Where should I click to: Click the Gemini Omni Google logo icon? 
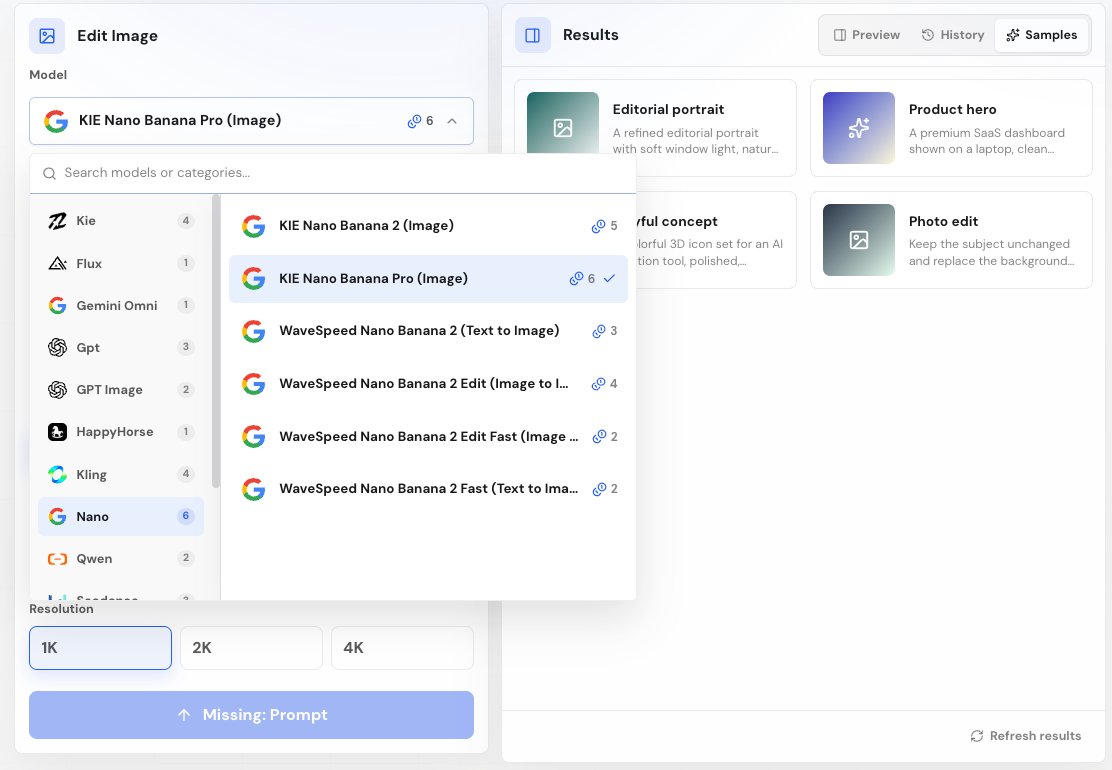[x=57, y=306]
